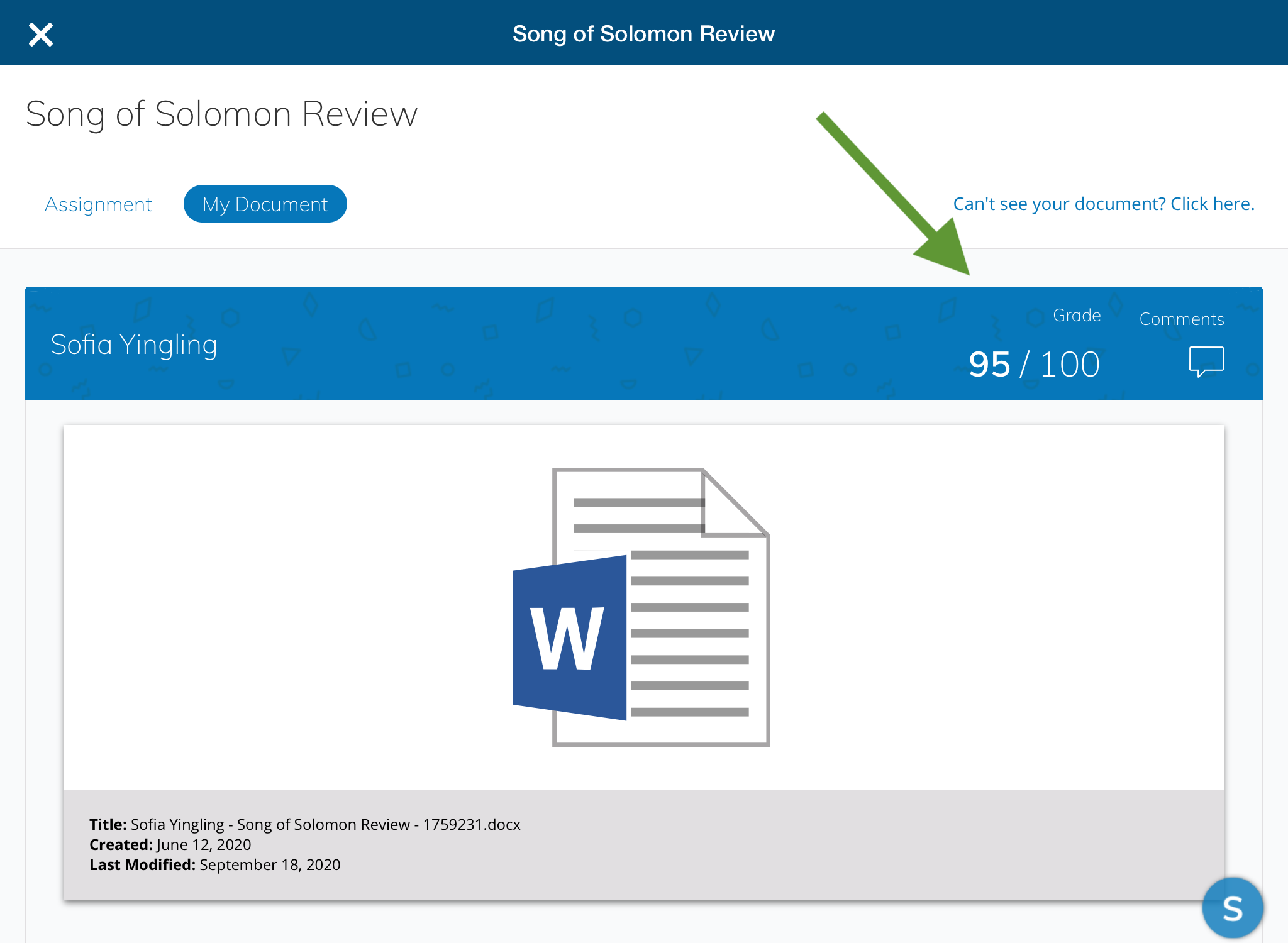Close the Song of Solomon Review window
Image resolution: width=1288 pixels, height=943 pixels.
pos(41,35)
